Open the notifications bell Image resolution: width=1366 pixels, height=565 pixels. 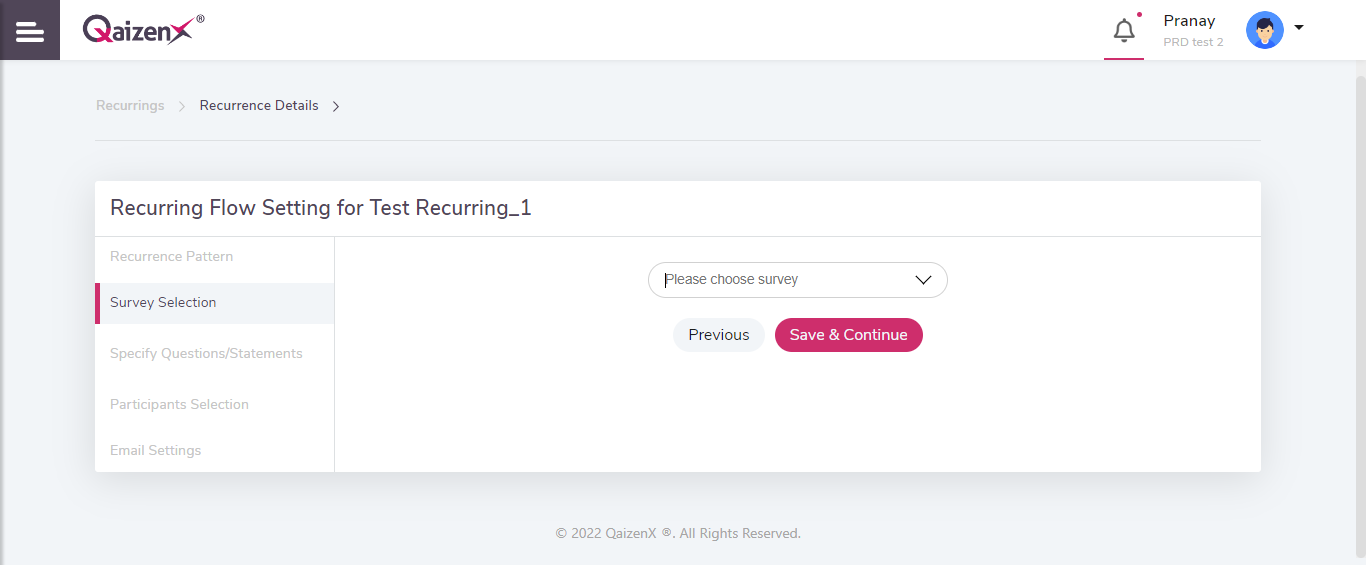[x=1124, y=31]
